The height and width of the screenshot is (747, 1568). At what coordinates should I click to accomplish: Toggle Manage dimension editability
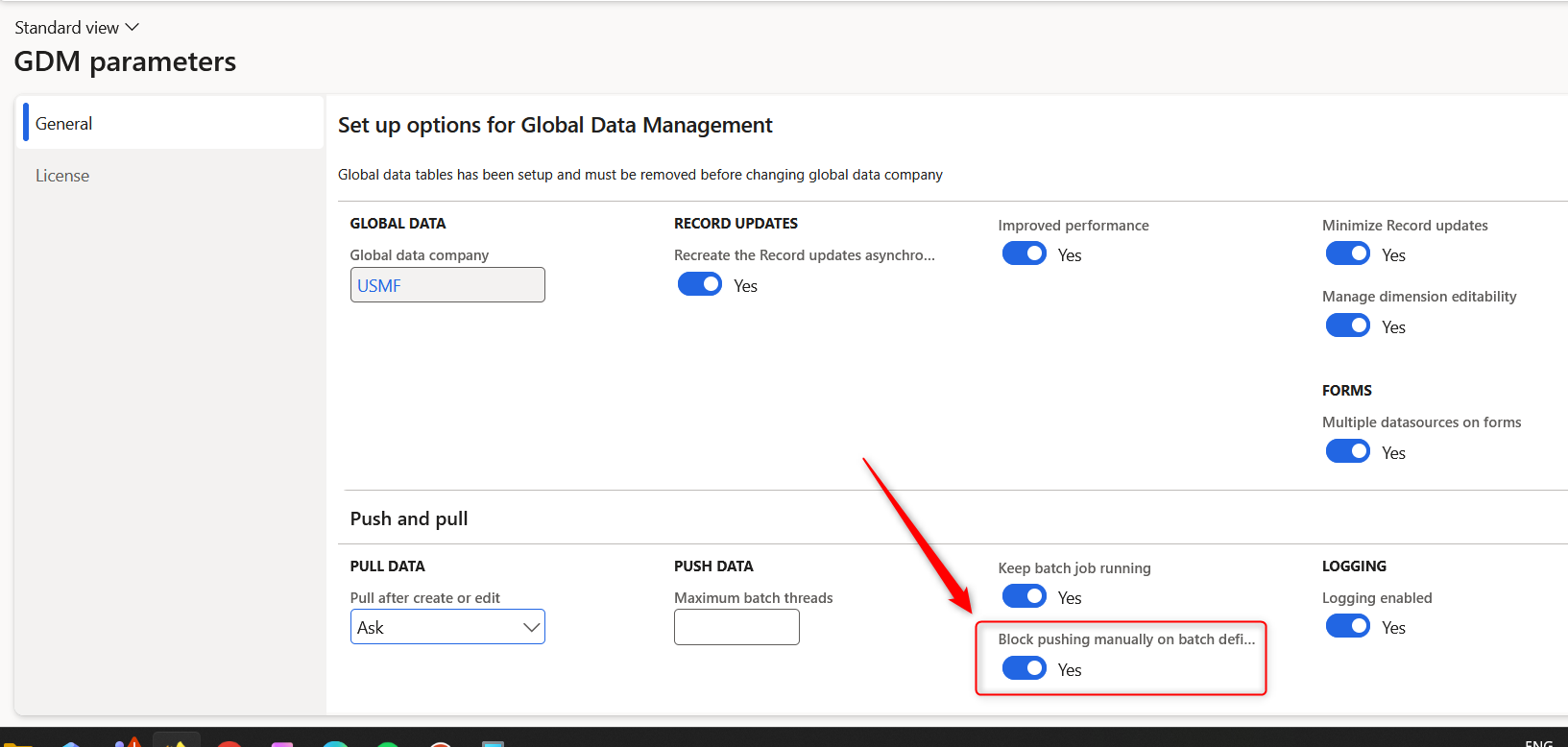point(1347,326)
